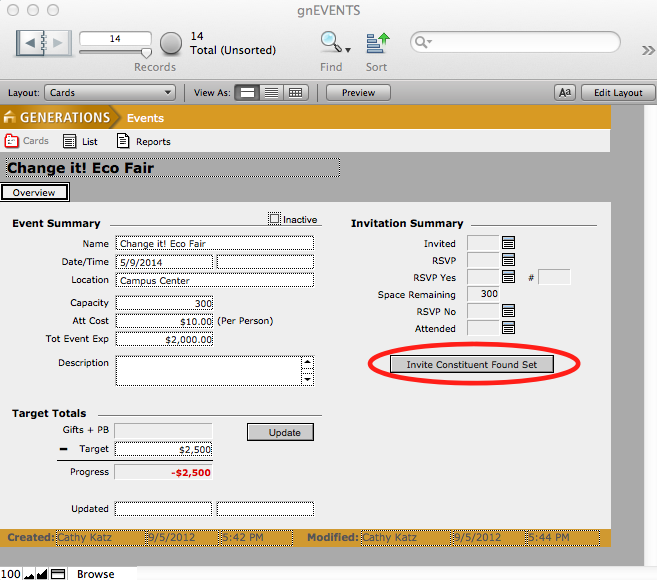This screenshot has width=657, height=580.
Task: Click Invite Constituent Found Set button
Action: [472, 365]
